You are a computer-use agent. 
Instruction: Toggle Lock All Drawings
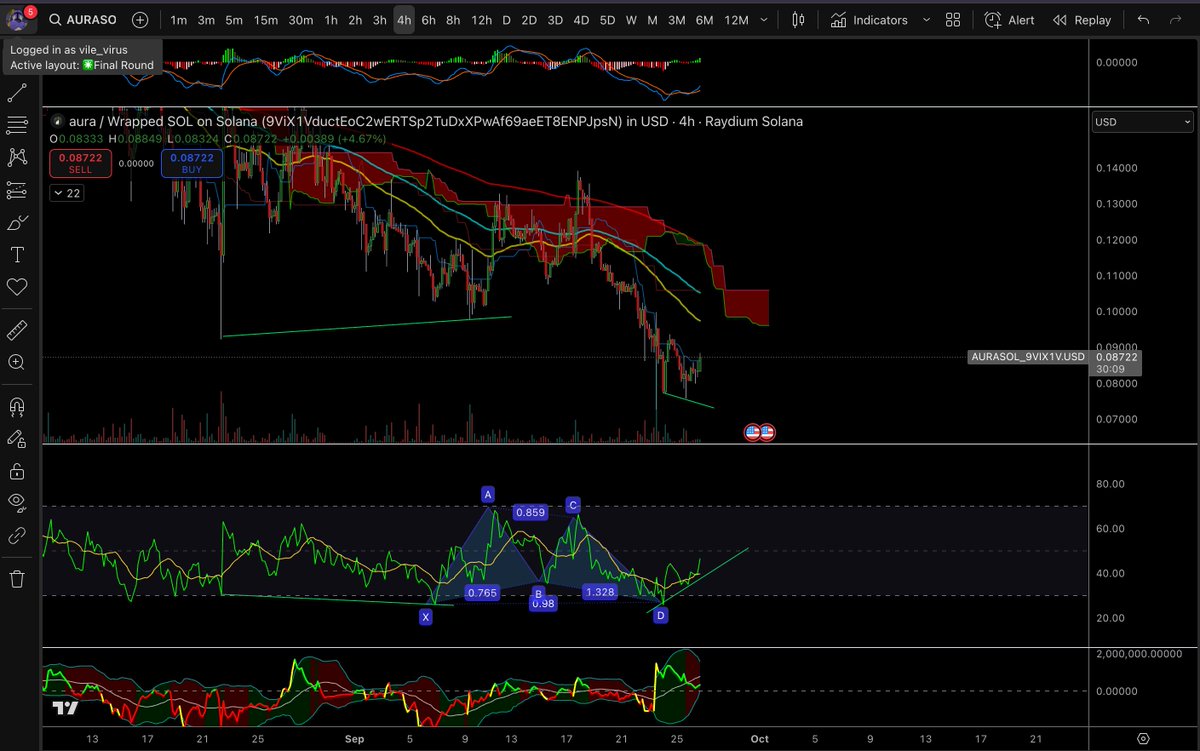[x=16, y=470]
